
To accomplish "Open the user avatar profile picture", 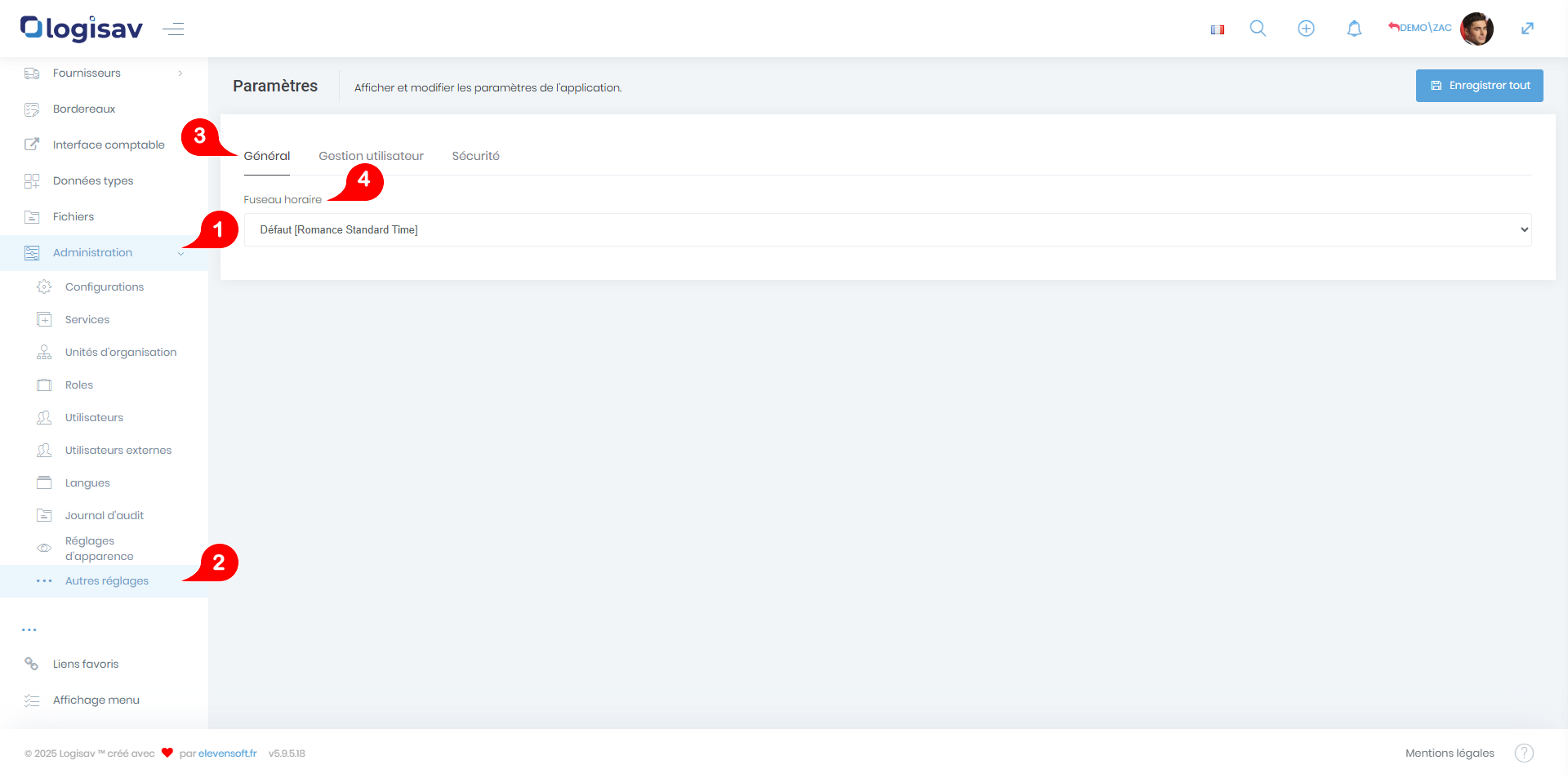I will (1477, 29).
